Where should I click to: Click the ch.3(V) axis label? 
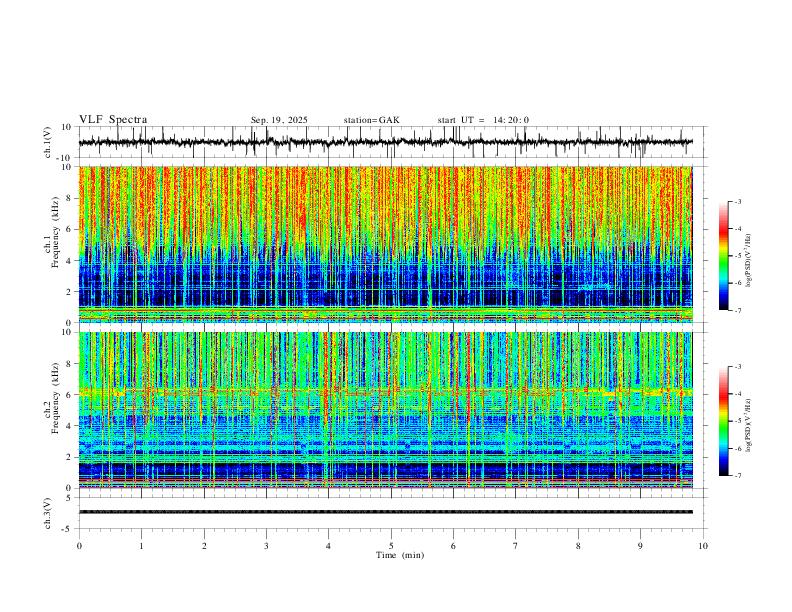tap(48, 513)
